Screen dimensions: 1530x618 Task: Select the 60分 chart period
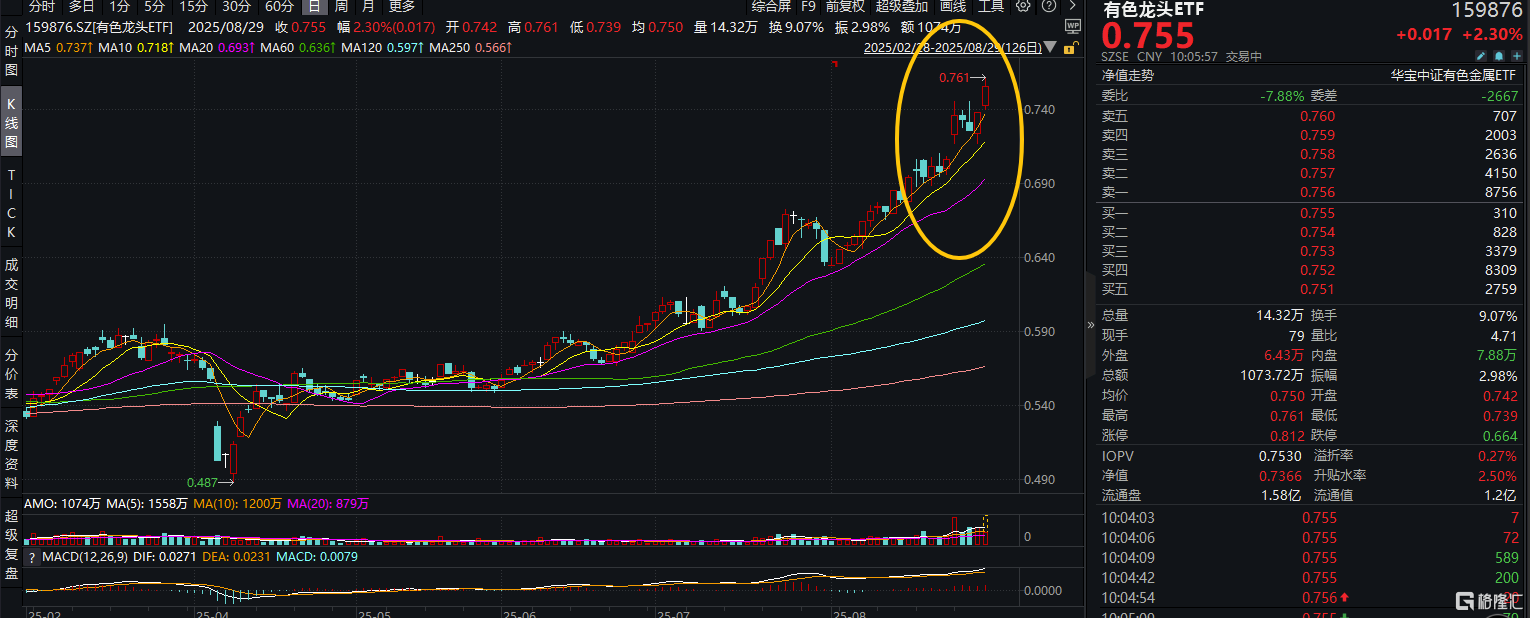(x=279, y=5)
